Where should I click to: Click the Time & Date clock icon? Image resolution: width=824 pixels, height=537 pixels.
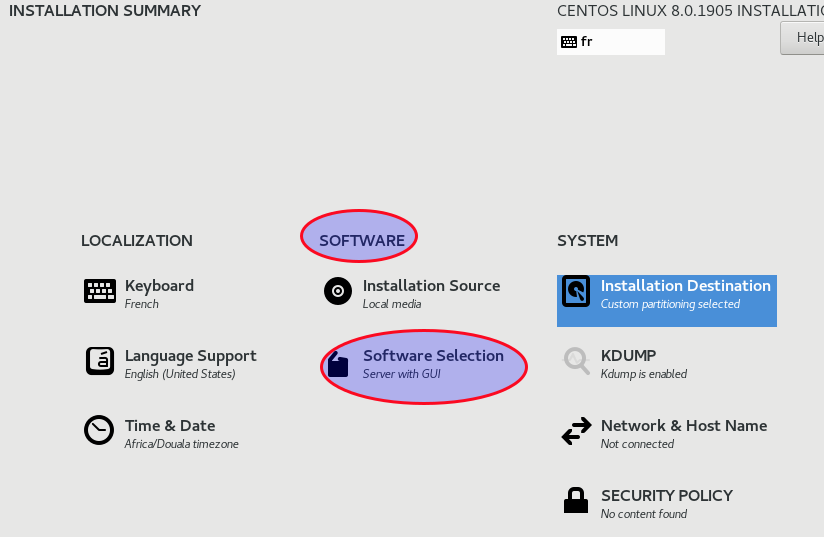pyautogui.click(x=99, y=430)
